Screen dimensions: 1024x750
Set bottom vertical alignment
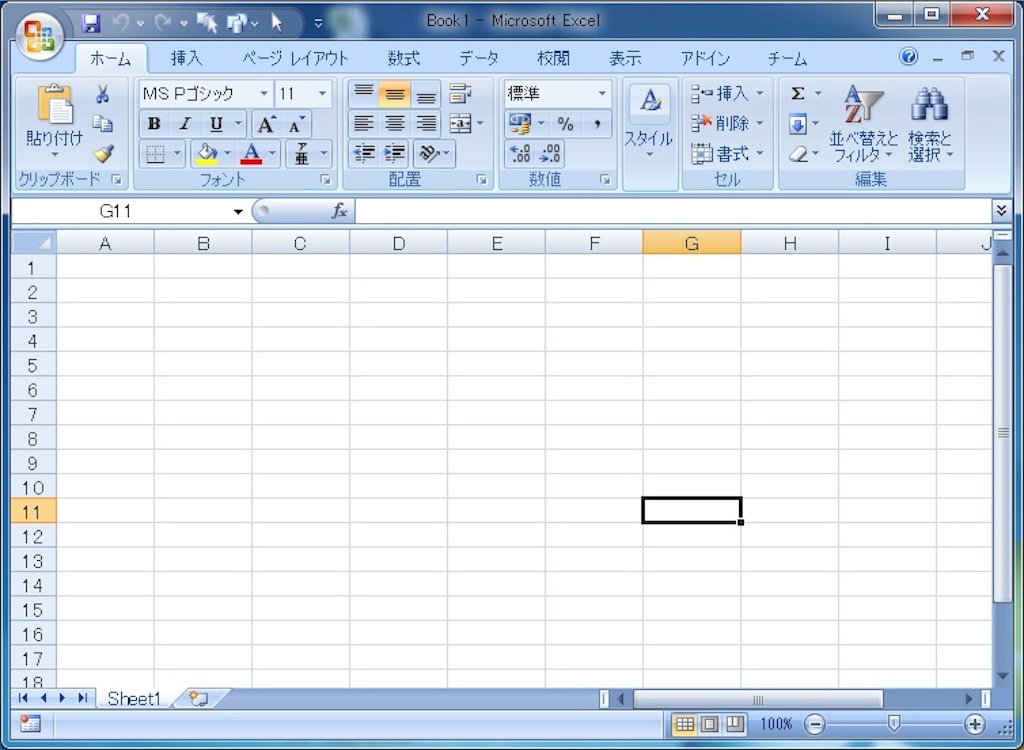[426, 94]
